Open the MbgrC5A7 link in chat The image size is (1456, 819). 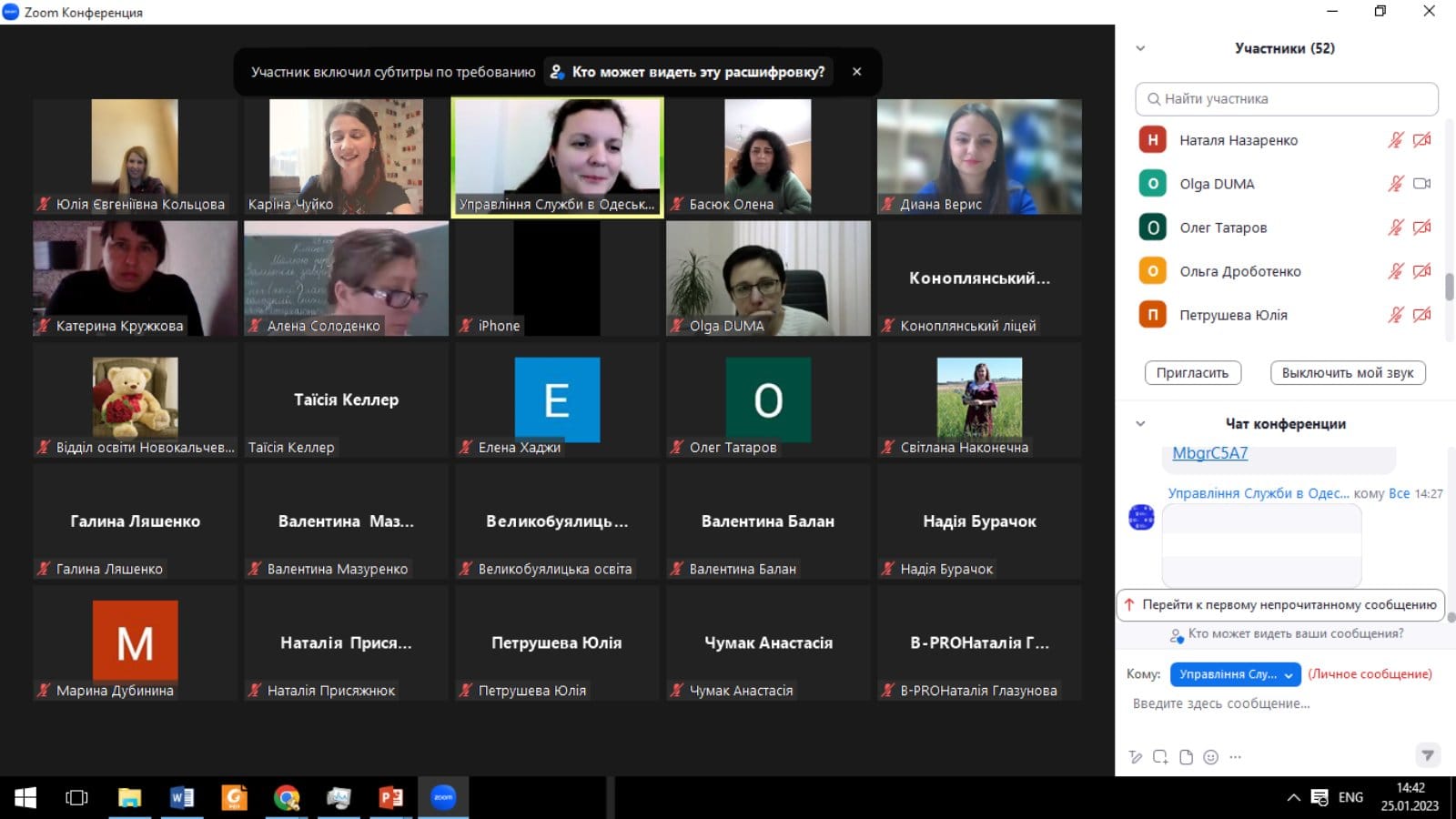pos(1209,453)
